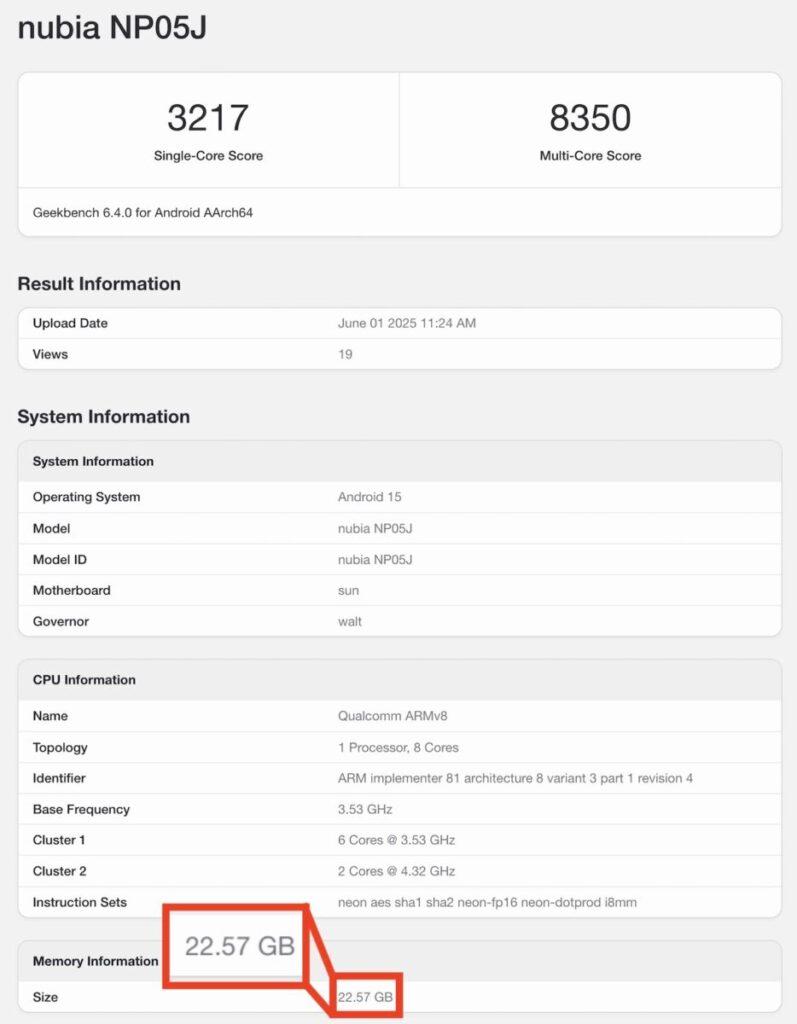Click the Base Frequency value 3.53 GHz
Screen dimensions: 797x1024
(x=365, y=809)
